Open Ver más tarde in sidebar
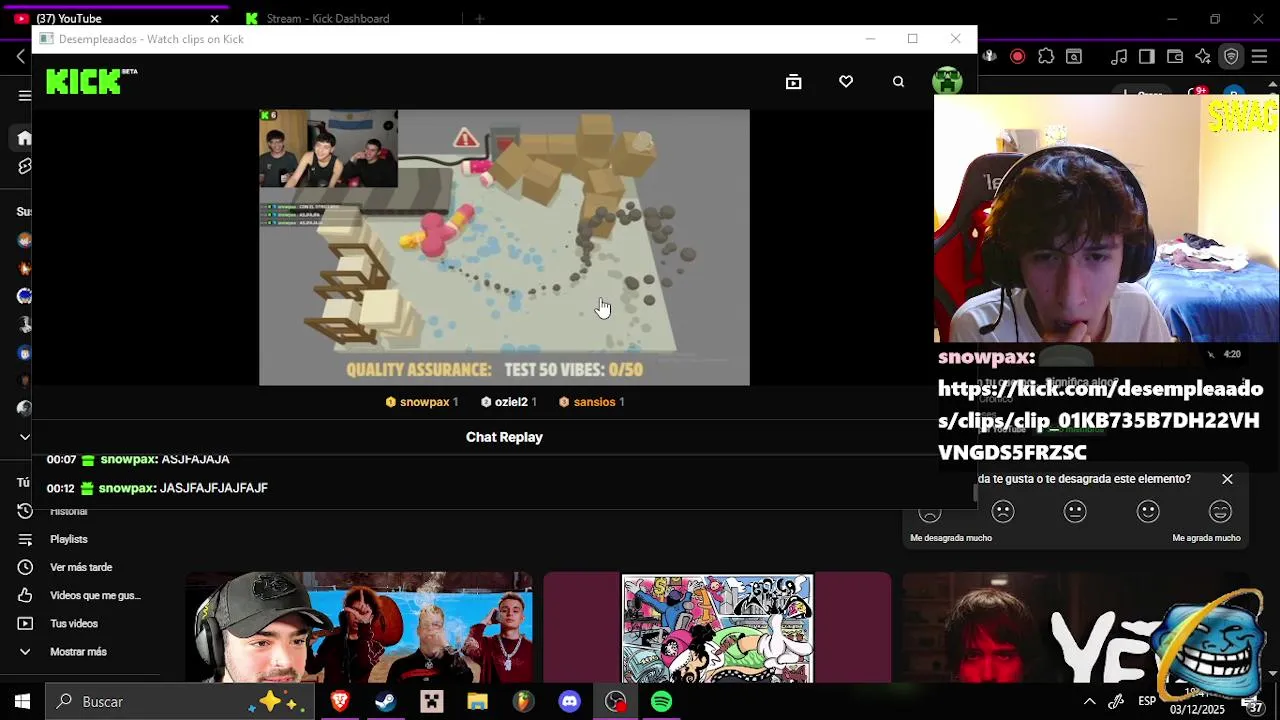Screen dimensions: 1280x720 [80, 567]
